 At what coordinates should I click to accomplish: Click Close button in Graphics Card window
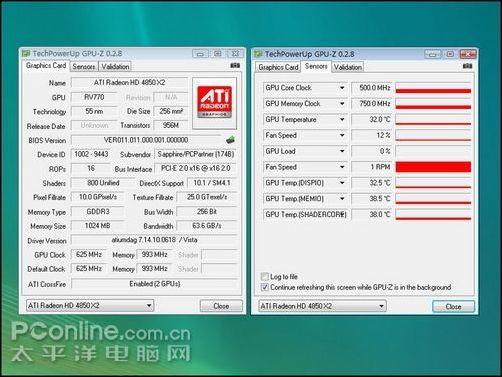click(221, 306)
